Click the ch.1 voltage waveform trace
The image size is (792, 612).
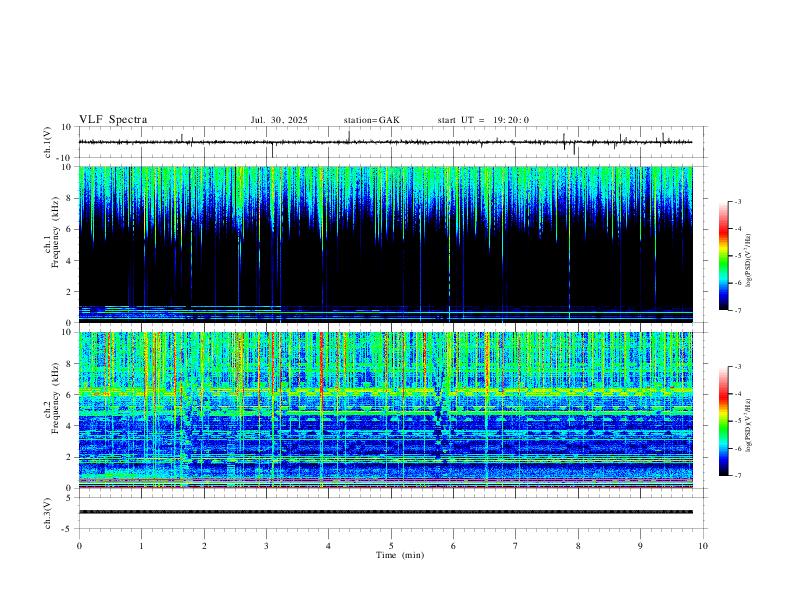tap(385, 142)
